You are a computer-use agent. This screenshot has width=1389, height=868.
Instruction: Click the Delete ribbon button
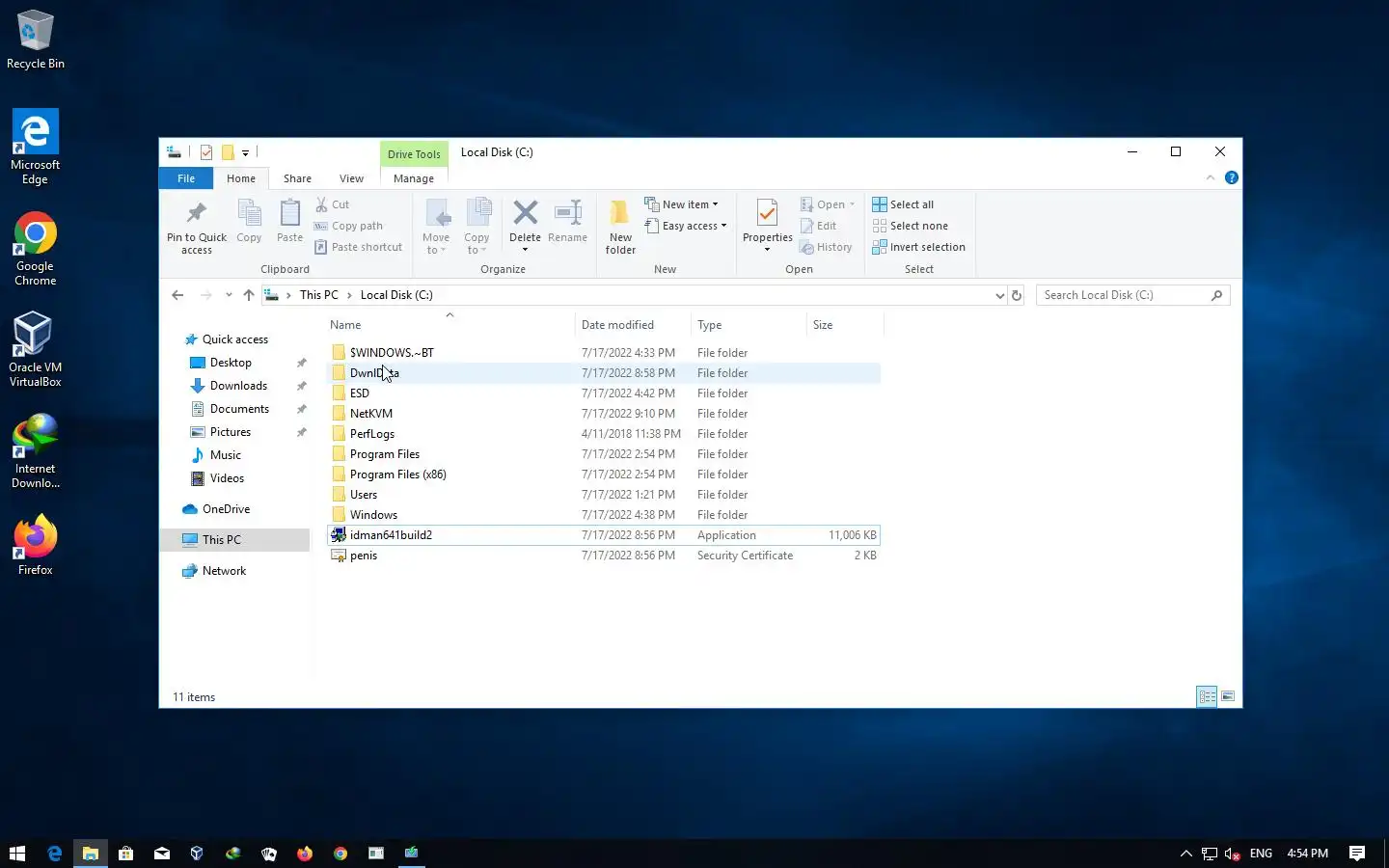[x=525, y=227]
